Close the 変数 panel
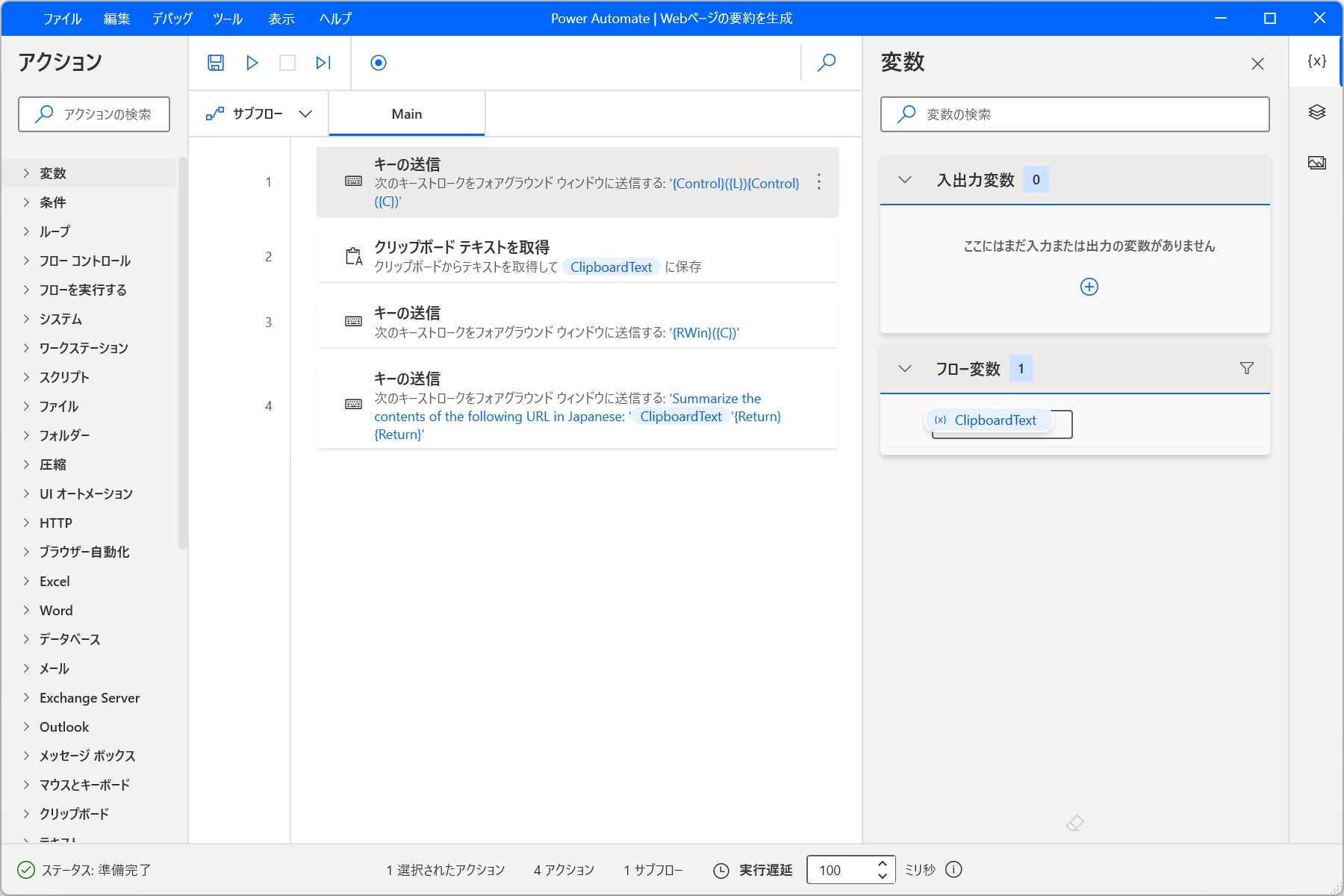The height and width of the screenshot is (896, 1344). [1257, 63]
